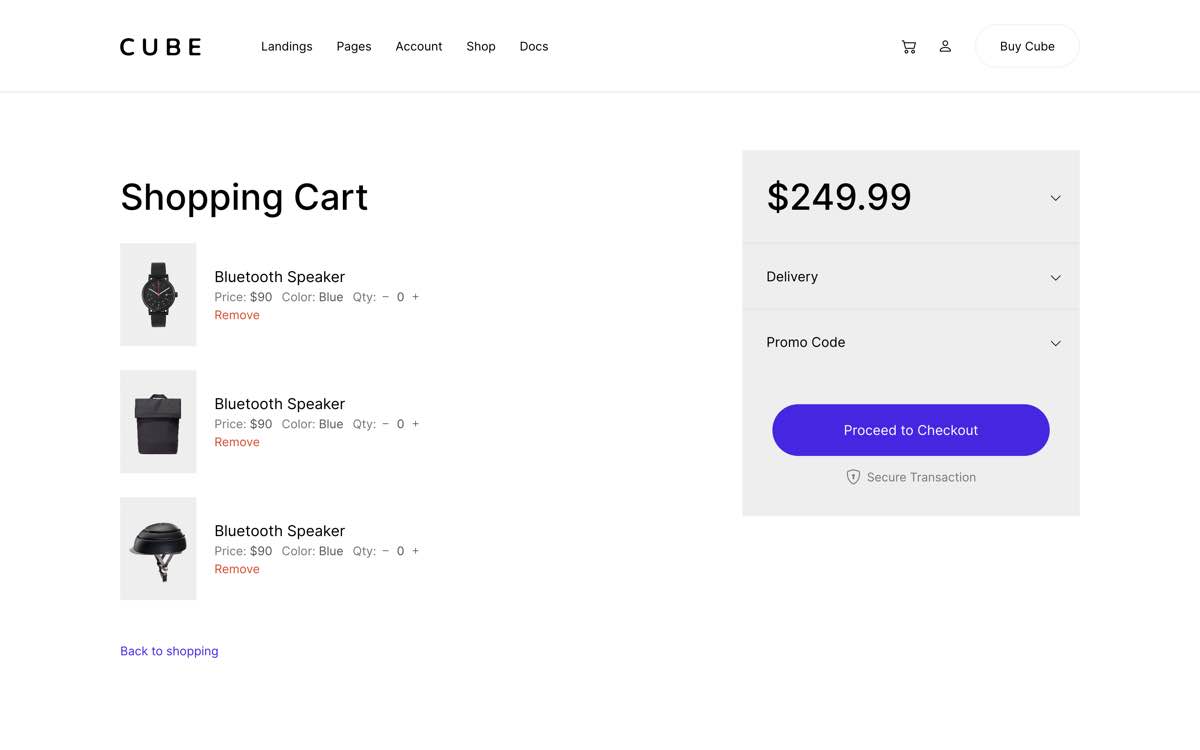Increase quantity of the third Bluetooth Speaker
Viewport: 1200px width, 750px height.
[415, 551]
